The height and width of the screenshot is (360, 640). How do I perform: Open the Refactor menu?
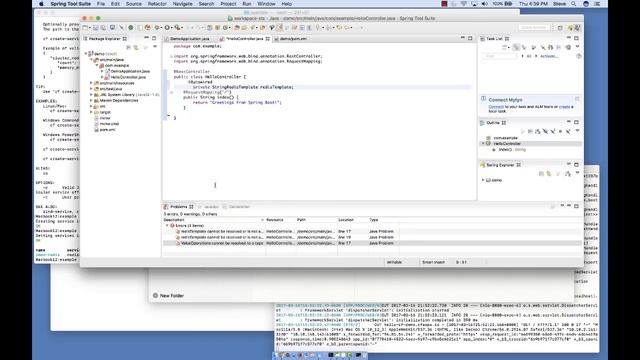pyautogui.click(x=157, y=4)
